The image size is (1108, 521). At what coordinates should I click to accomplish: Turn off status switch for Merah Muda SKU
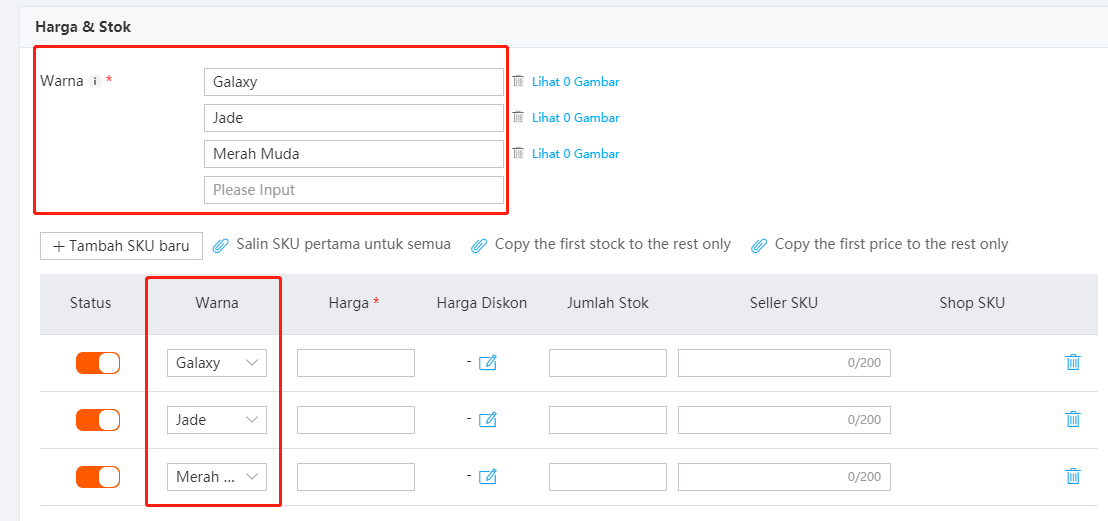[x=98, y=477]
